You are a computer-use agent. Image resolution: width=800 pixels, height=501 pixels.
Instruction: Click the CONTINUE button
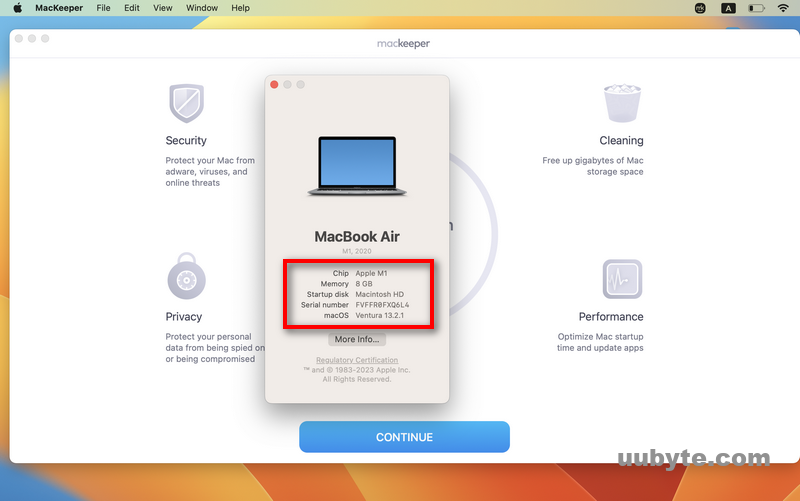point(404,437)
